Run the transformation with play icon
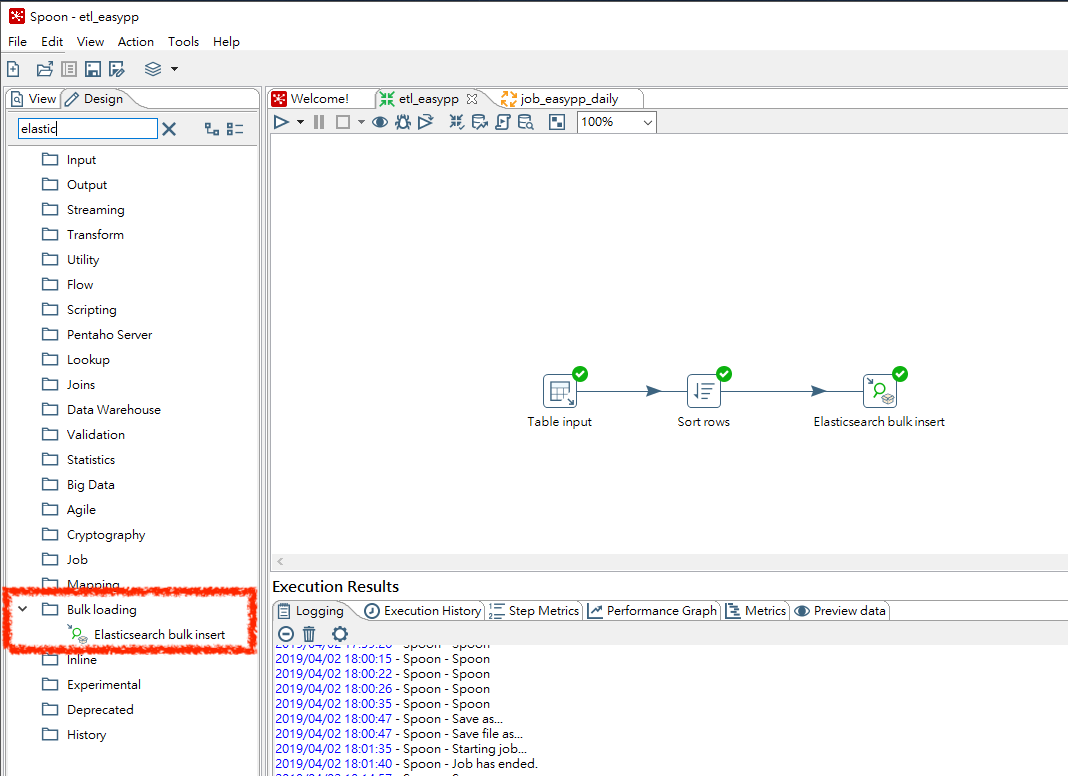Viewport: 1068px width, 776px height. (x=281, y=122)
